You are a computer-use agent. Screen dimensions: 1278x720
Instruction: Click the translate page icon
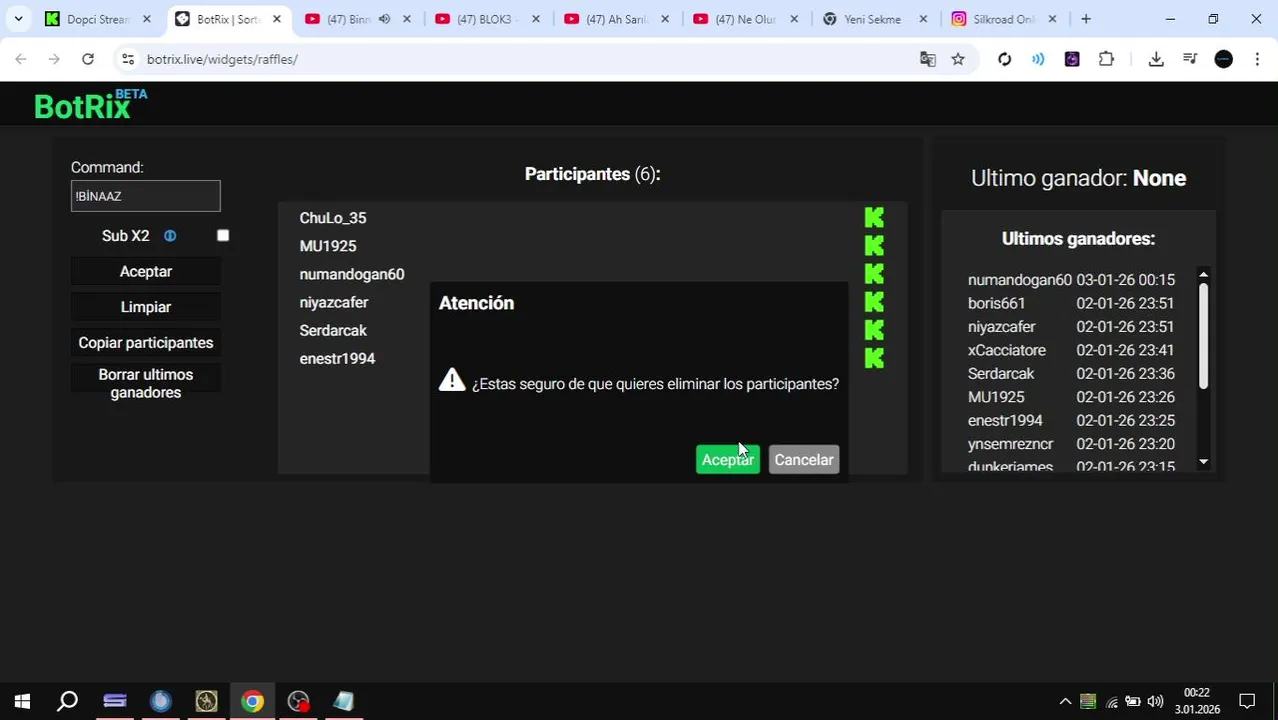[x=928, y=59]
